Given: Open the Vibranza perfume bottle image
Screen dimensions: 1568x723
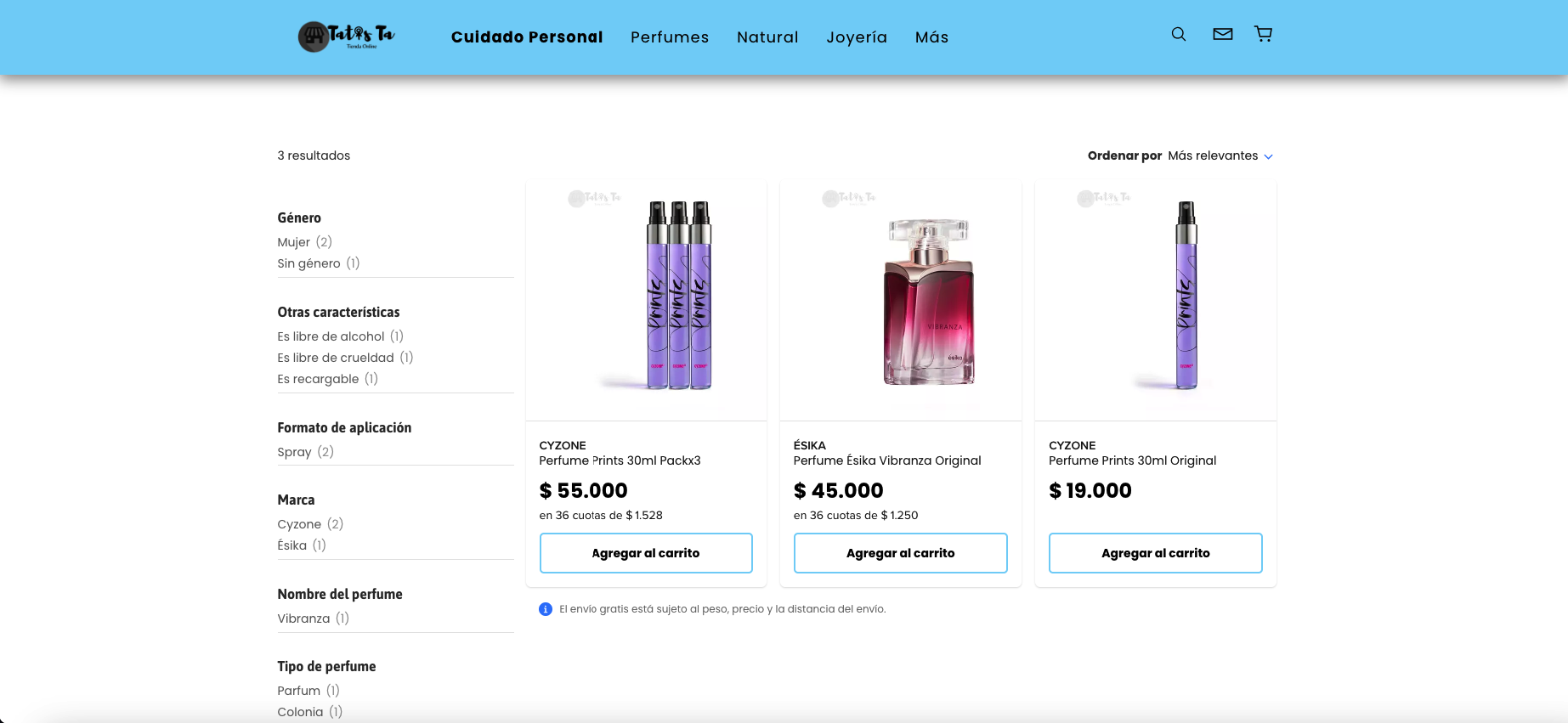Looking at the screenshot, I should pos(929,302).
